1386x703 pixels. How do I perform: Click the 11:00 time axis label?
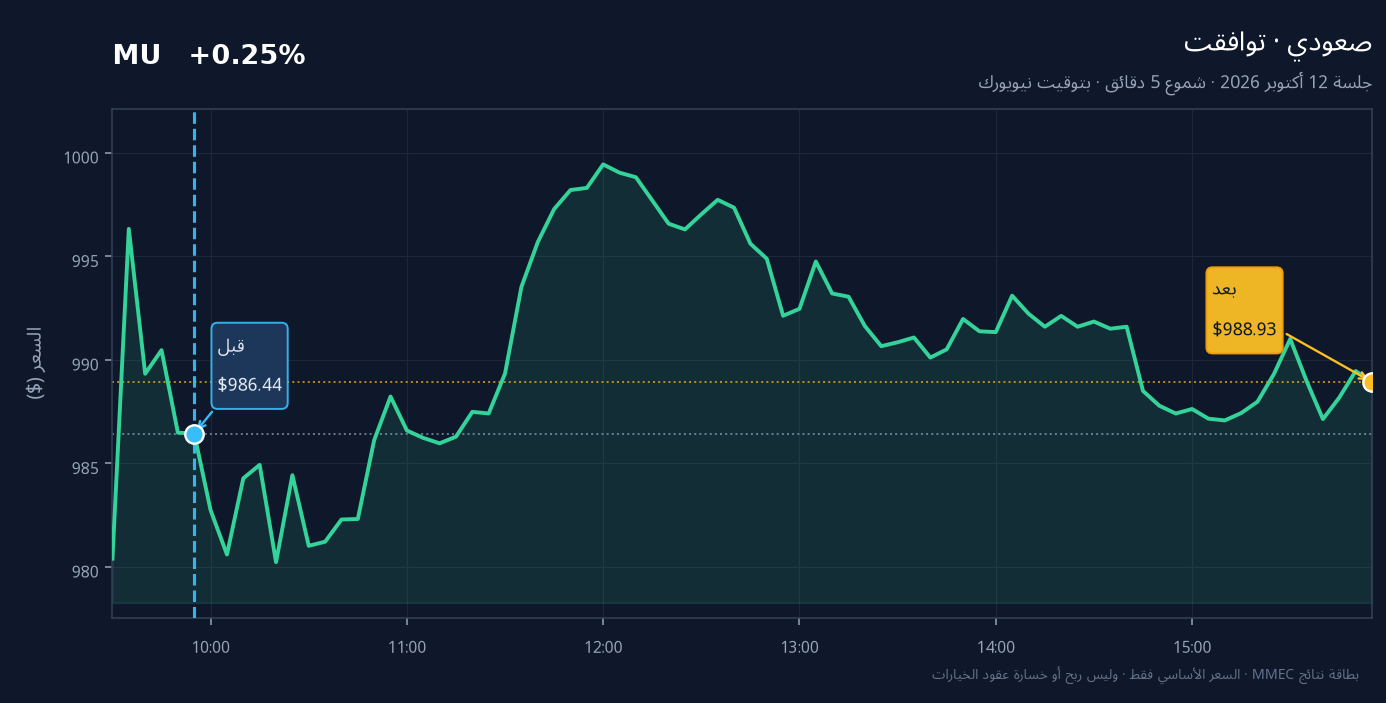[407, 647]
